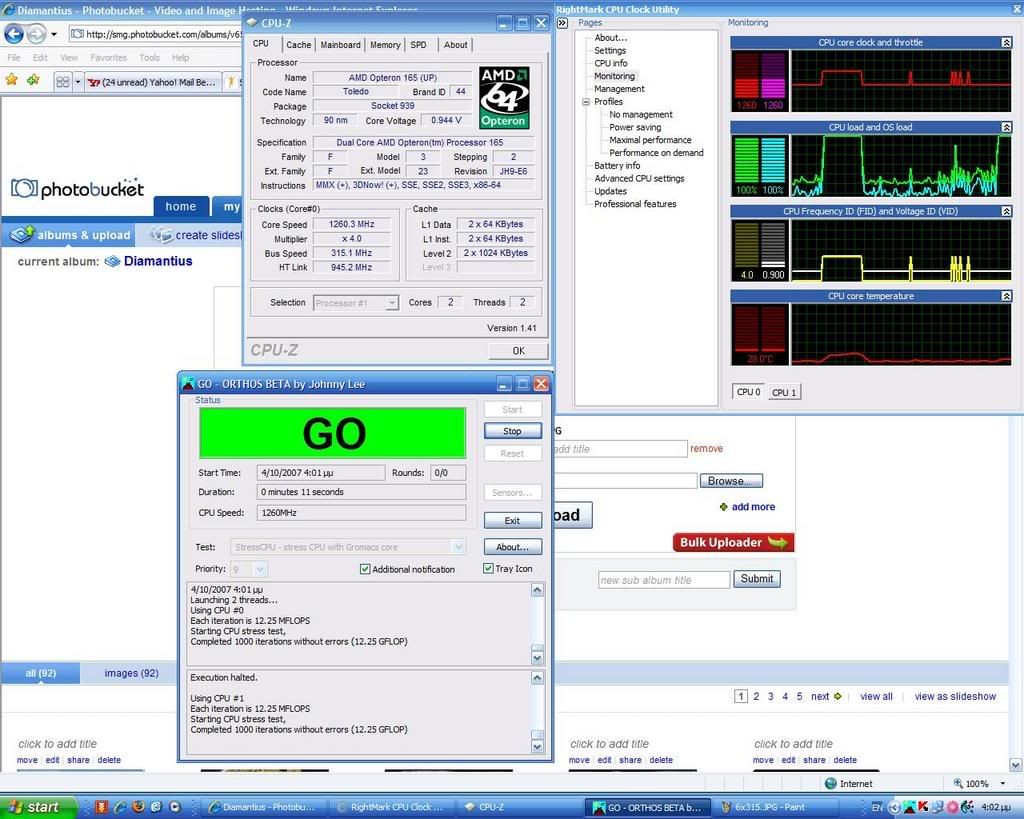Open the address bar history dropdown arrow
This screenshot has width=1024, height=819.
[54, 34]
